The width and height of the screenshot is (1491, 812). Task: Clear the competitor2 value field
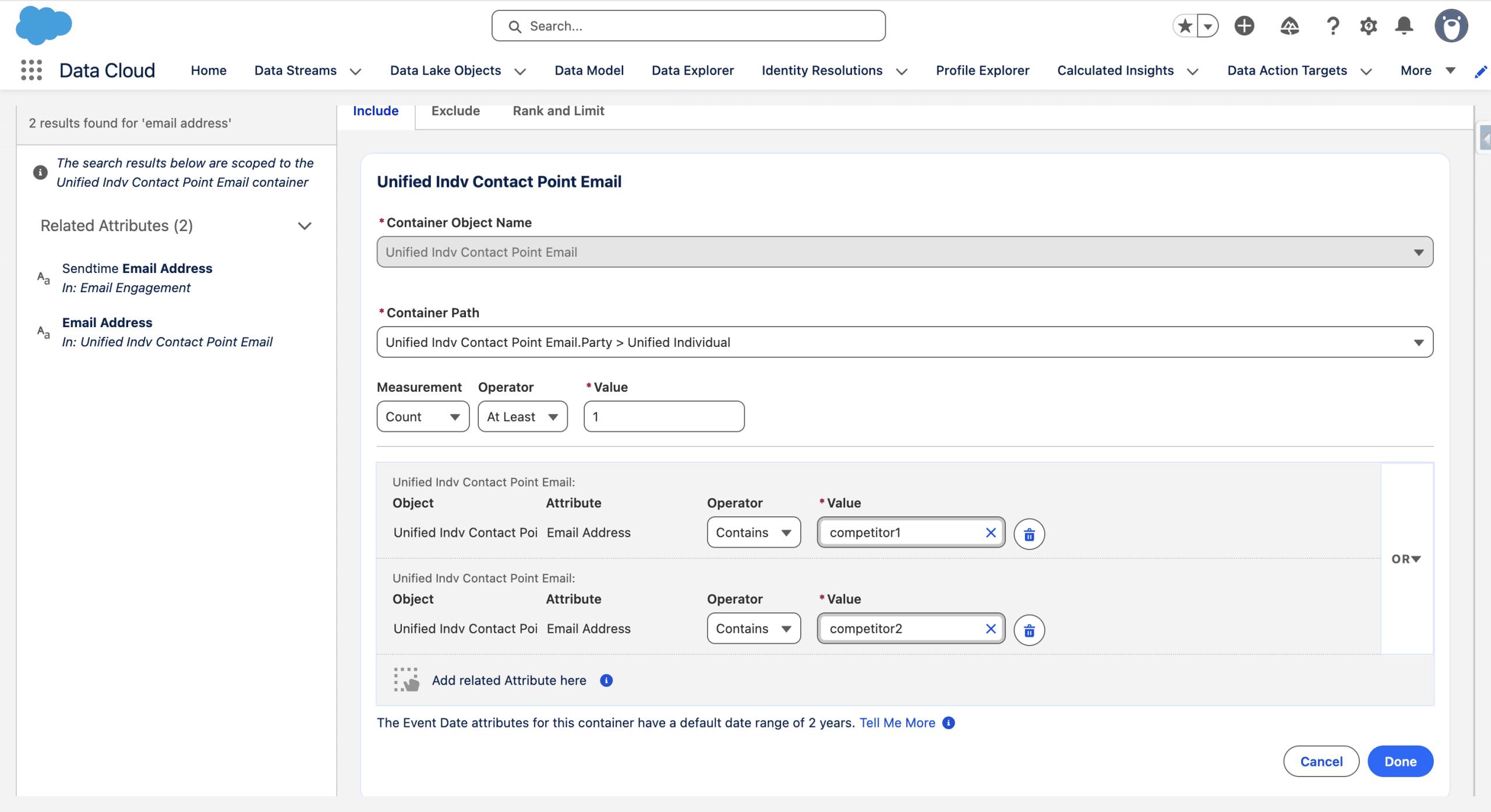[x=990, y=629]
